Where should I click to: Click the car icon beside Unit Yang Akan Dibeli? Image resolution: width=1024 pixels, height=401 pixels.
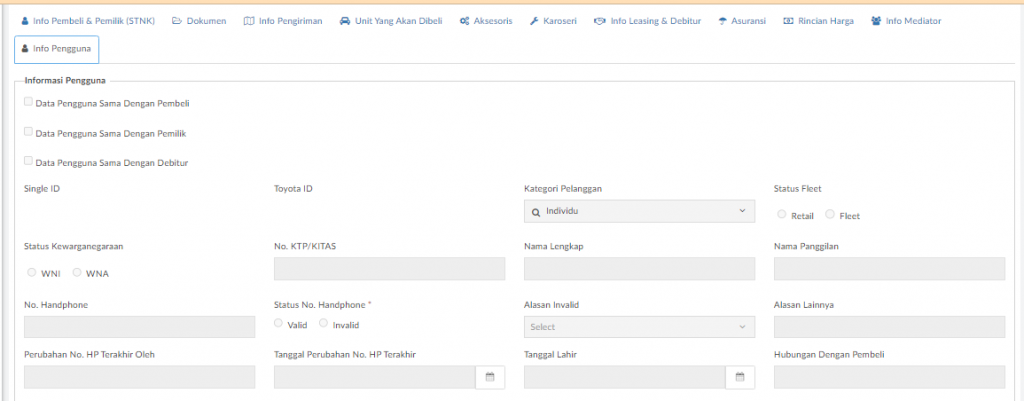[x=344, y=21]
